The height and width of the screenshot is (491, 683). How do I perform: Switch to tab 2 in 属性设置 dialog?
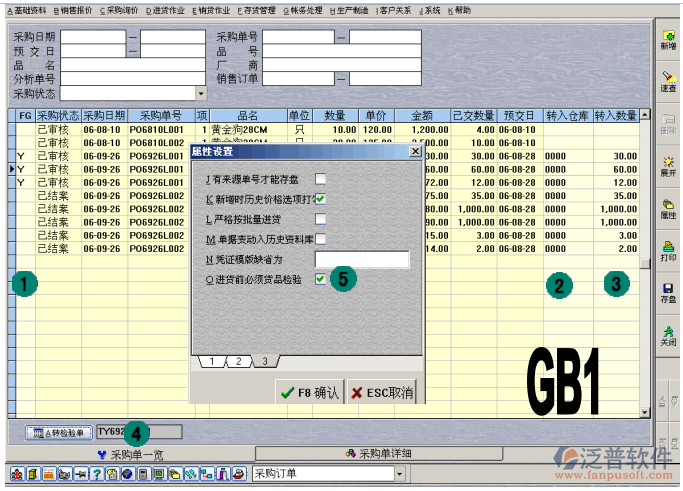(239, 361)
